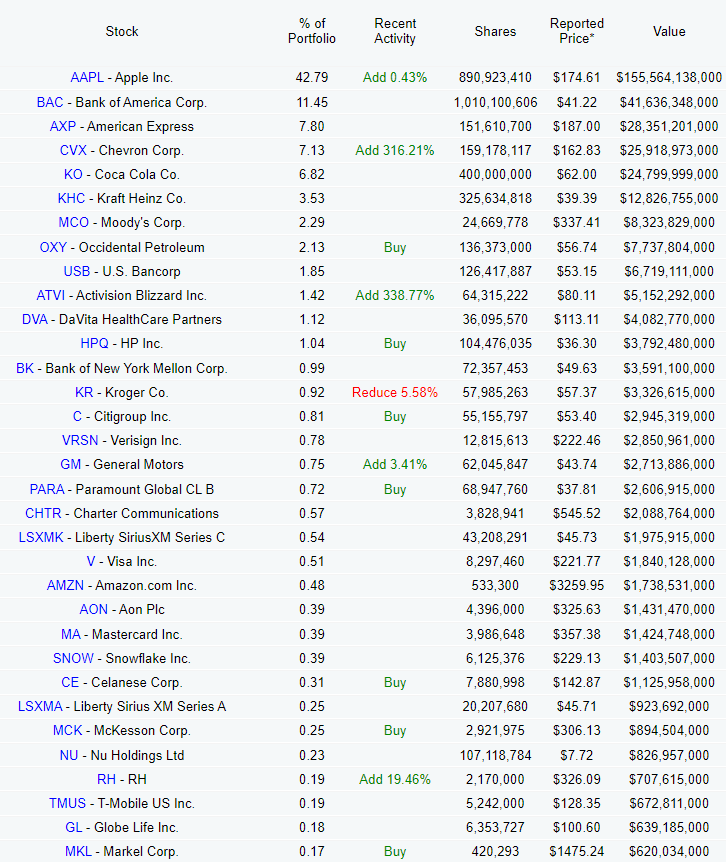This screenshot has width=726, height=862.
Task: Click the AON ticker link
Action: point(93,610)
